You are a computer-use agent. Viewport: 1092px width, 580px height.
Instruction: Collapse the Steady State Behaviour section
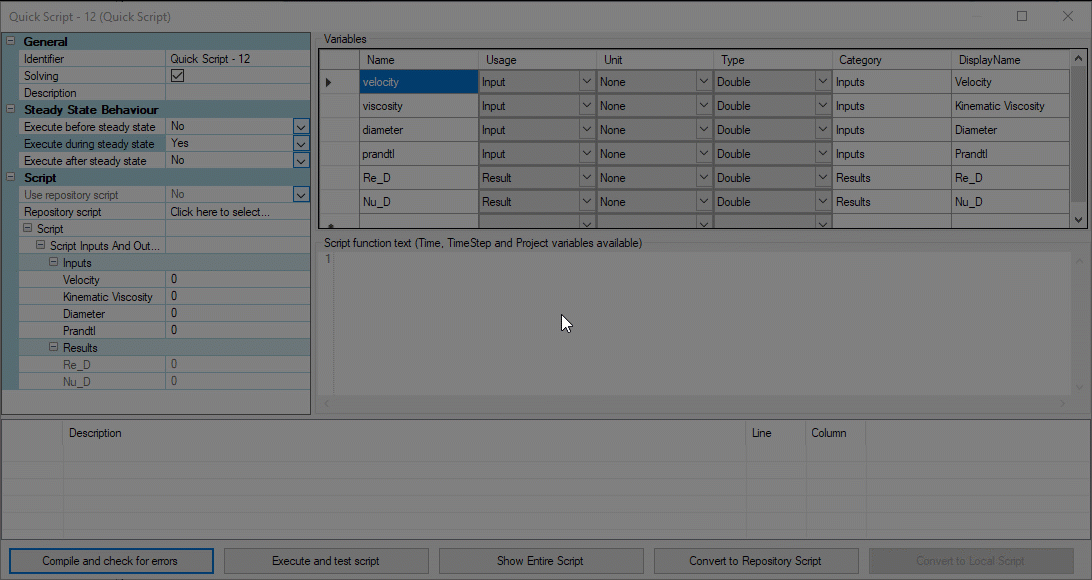(x=11, y=110)
